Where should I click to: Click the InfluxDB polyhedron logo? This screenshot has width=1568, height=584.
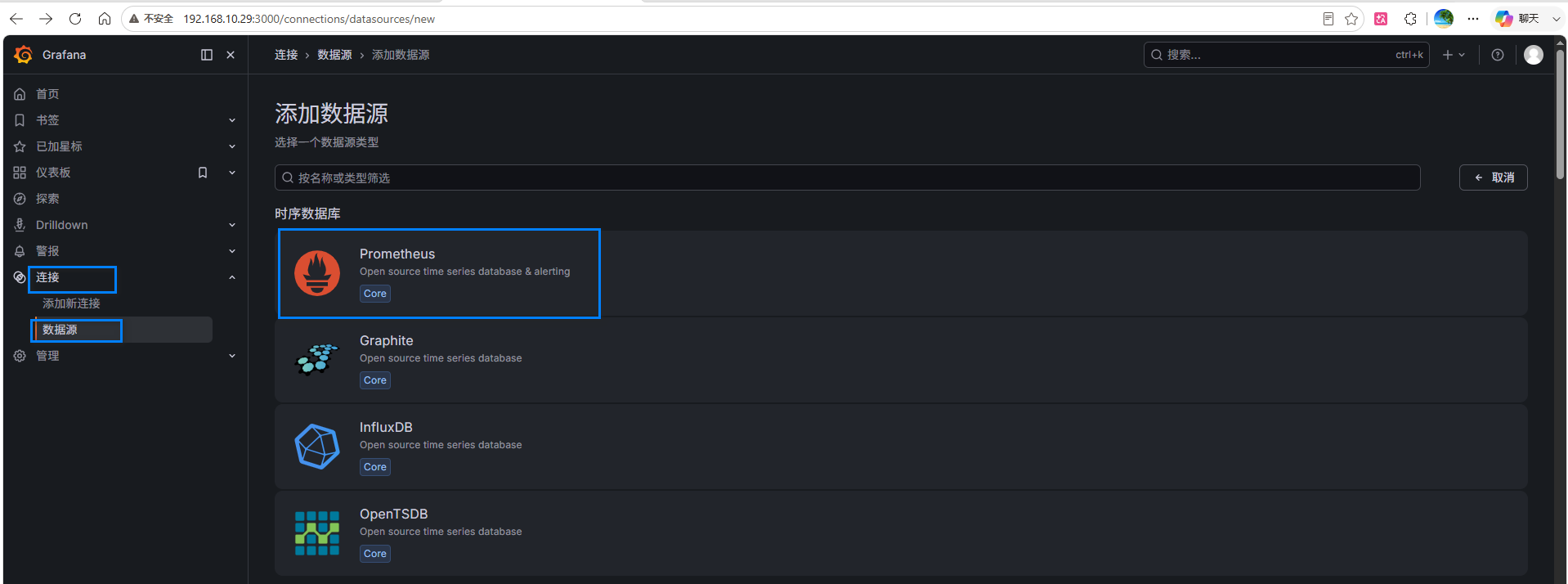[x=317, y=447]
